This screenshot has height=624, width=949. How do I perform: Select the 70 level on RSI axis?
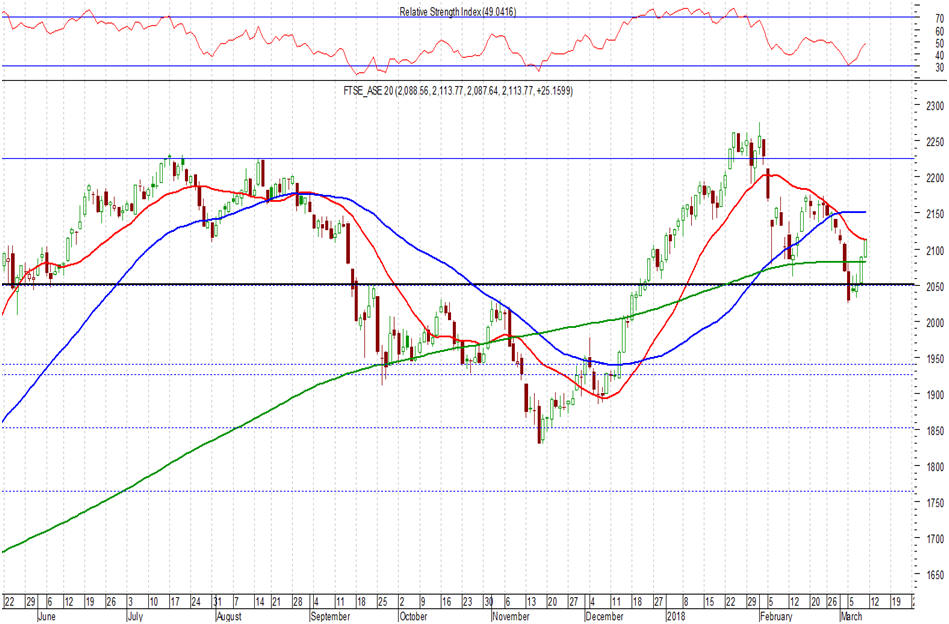coord(939,19)
